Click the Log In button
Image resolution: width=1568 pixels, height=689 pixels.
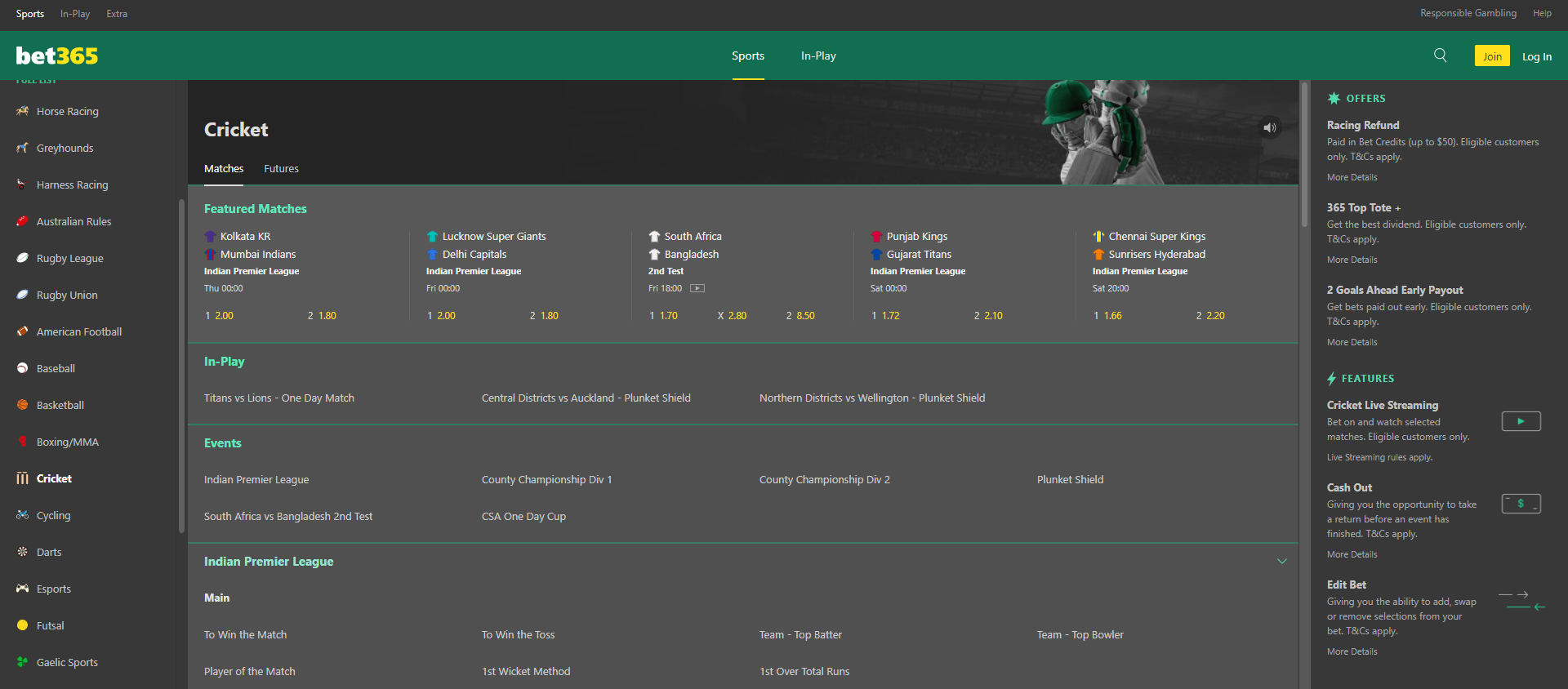(1537, 56)
